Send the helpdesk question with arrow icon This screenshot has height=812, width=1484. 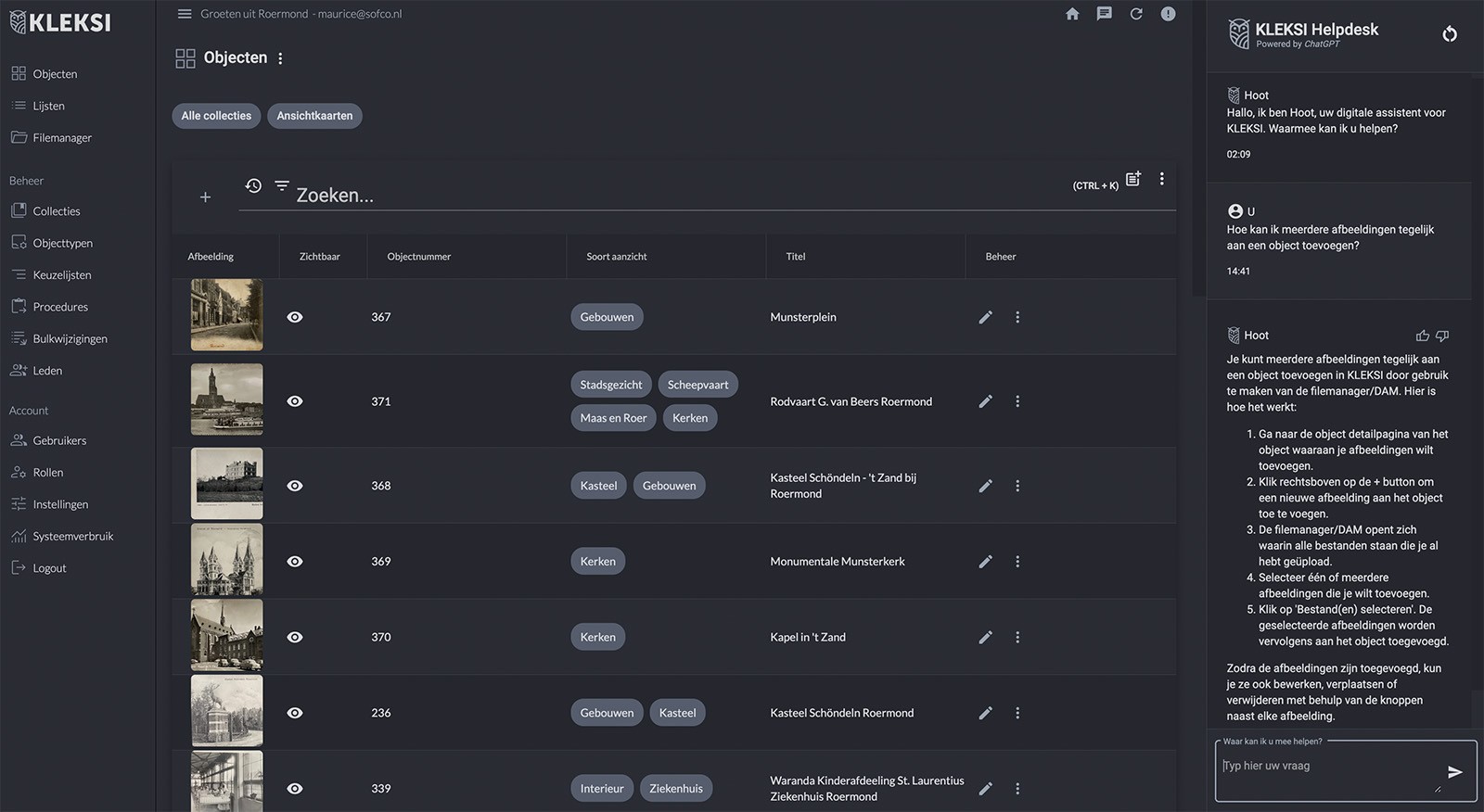pyautogui.click(x=1454, y=771)
